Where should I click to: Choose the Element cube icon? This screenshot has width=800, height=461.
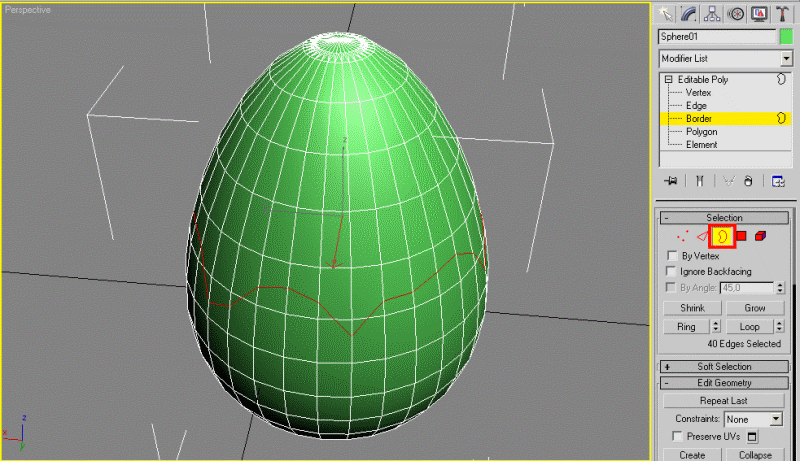click(x=760, y=236)
